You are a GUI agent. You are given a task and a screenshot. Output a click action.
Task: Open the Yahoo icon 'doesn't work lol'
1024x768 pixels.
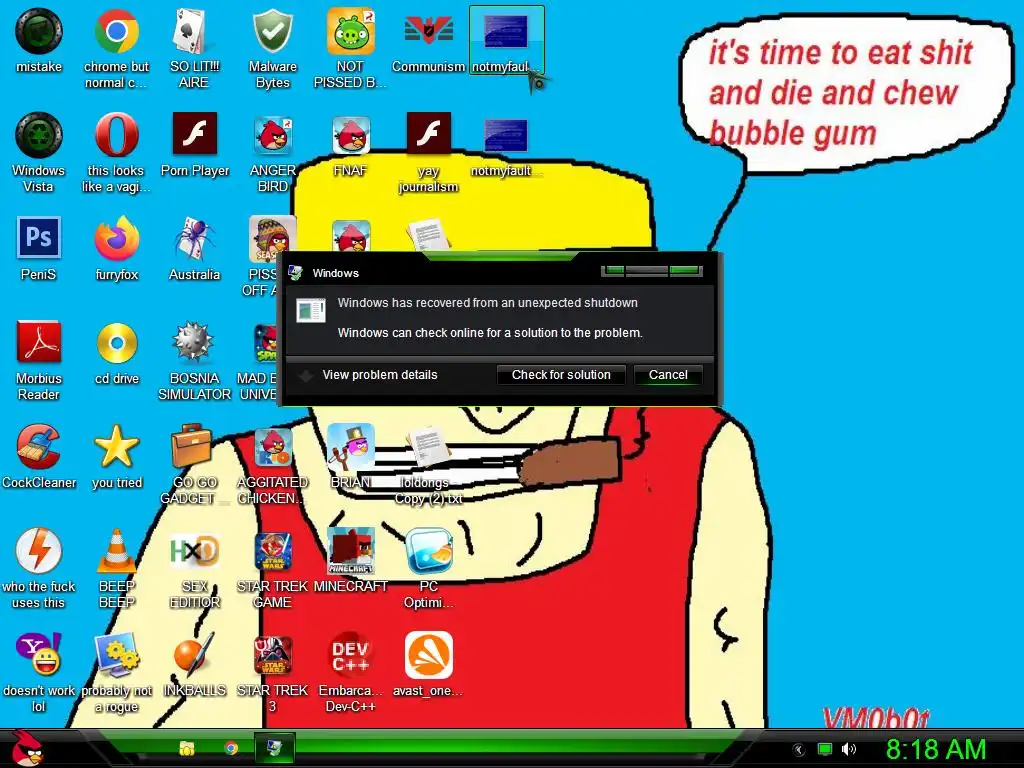coord(39,671)
